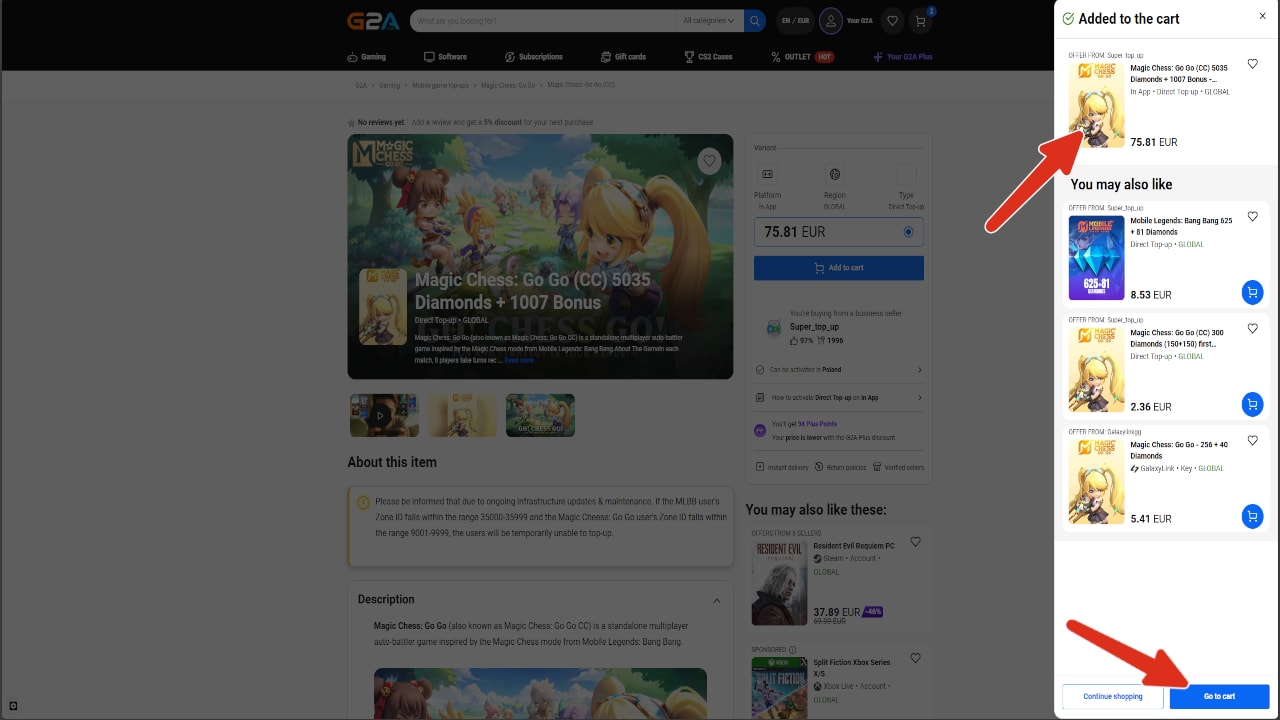The height and width of the screenshot is (720, 1280).
Task: Click the G2A logo in header
Action: (373, 21)
